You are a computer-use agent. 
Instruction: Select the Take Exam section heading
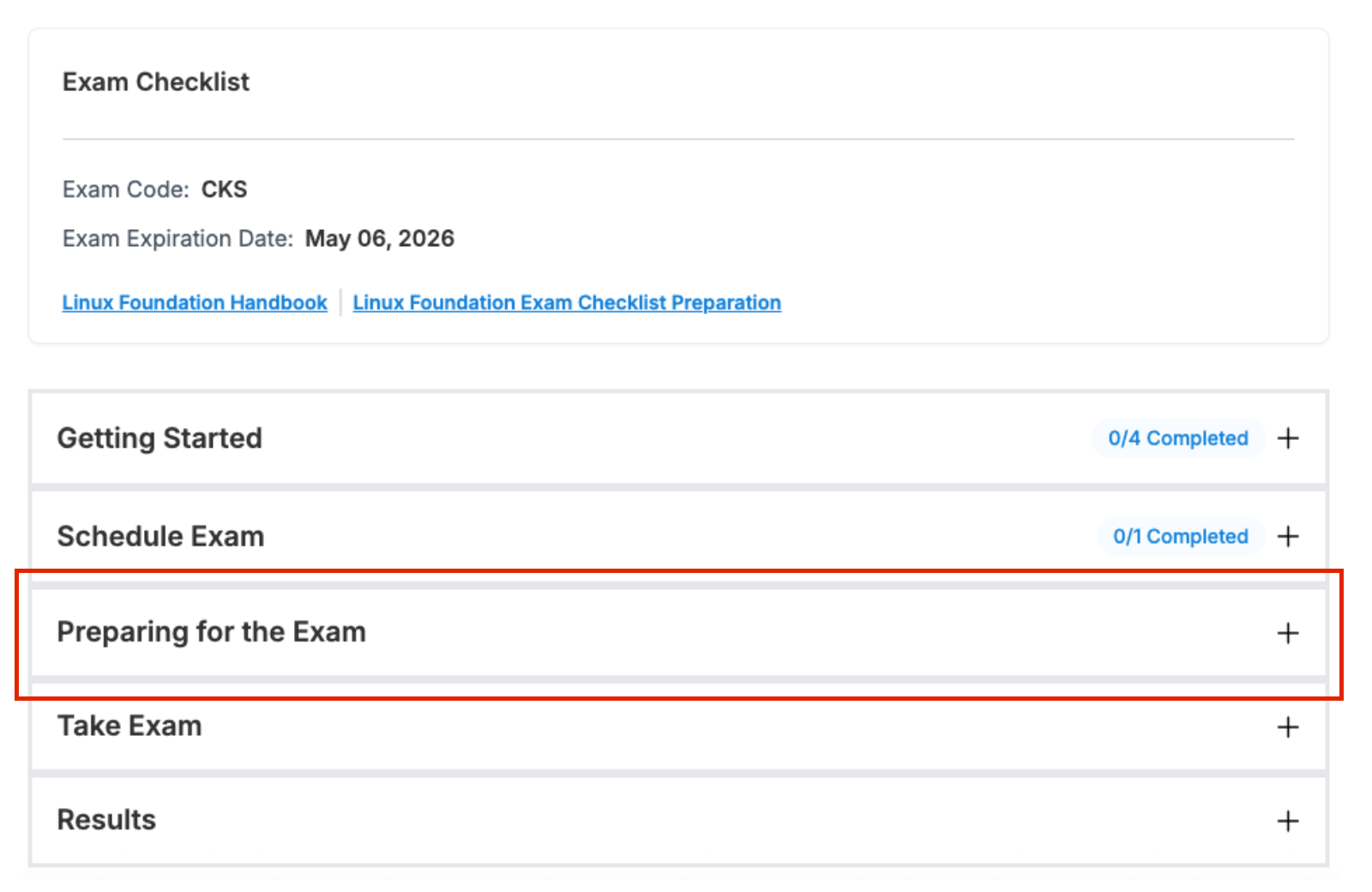pyautogui.click(x=129, y=726)
